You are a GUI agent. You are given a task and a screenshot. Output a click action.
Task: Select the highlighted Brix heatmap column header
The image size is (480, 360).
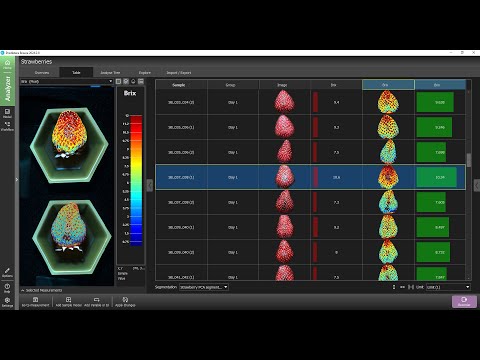pos(388,85)
